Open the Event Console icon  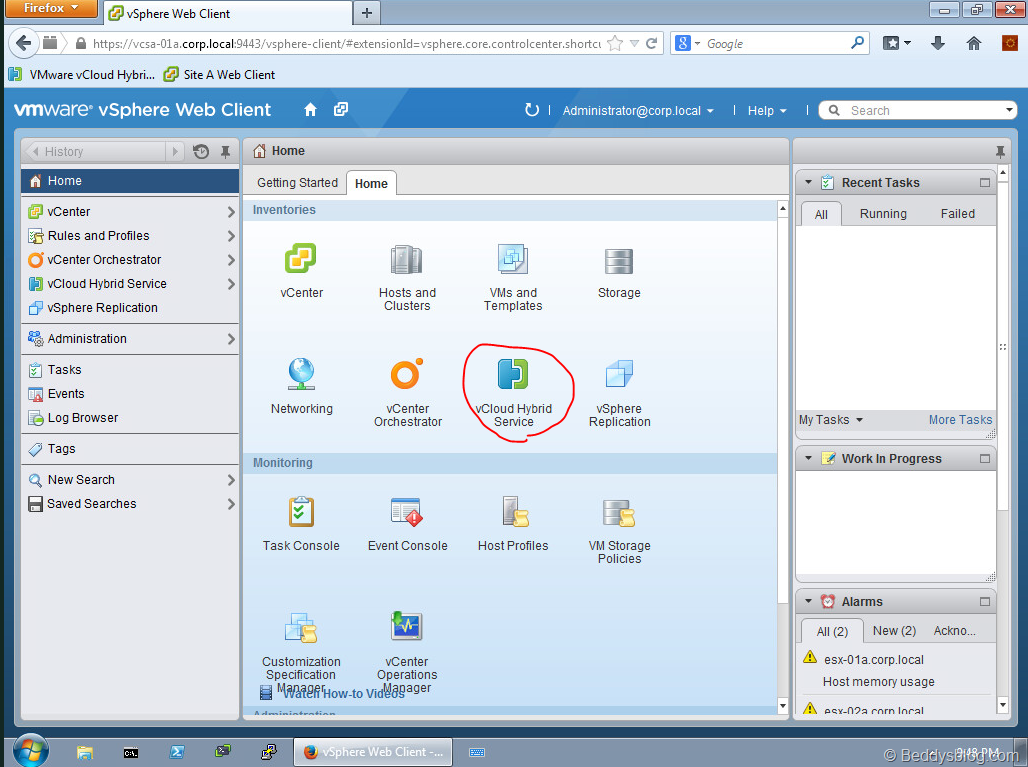click(406, 511)
